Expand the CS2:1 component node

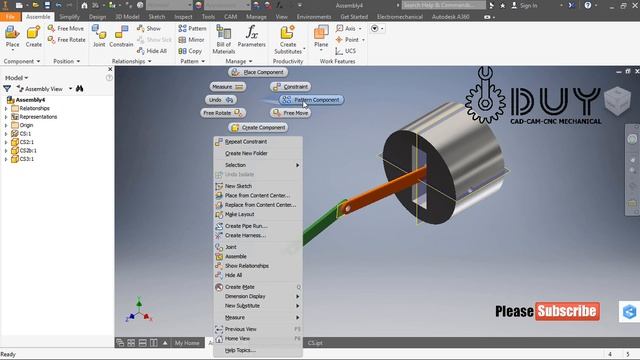coord(6,142)
